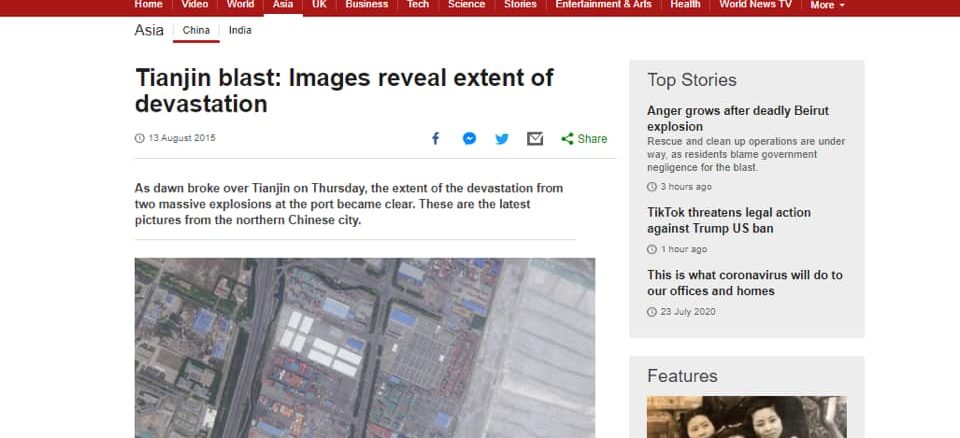Screen dimensions: 960x438
Task: Open the Share button
Action: pos(584,139)
